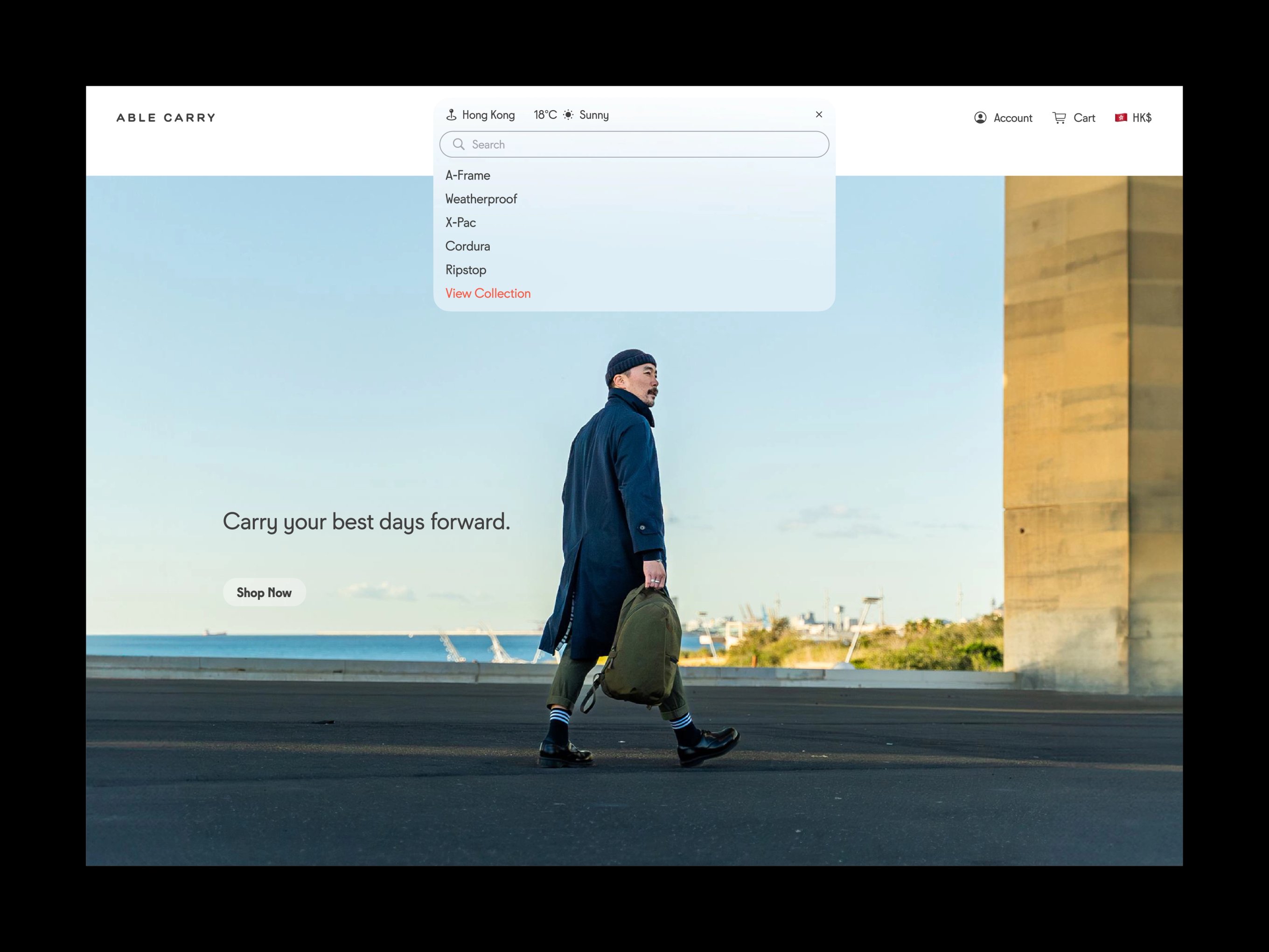Open the Cart link text
The image size is (1269, 952).
(1084, 118)
